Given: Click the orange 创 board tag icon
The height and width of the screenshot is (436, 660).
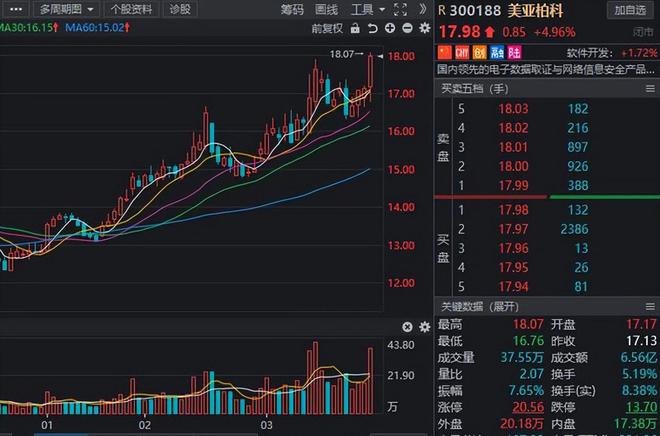Looking at the screenshot, I should click(479, 52).
